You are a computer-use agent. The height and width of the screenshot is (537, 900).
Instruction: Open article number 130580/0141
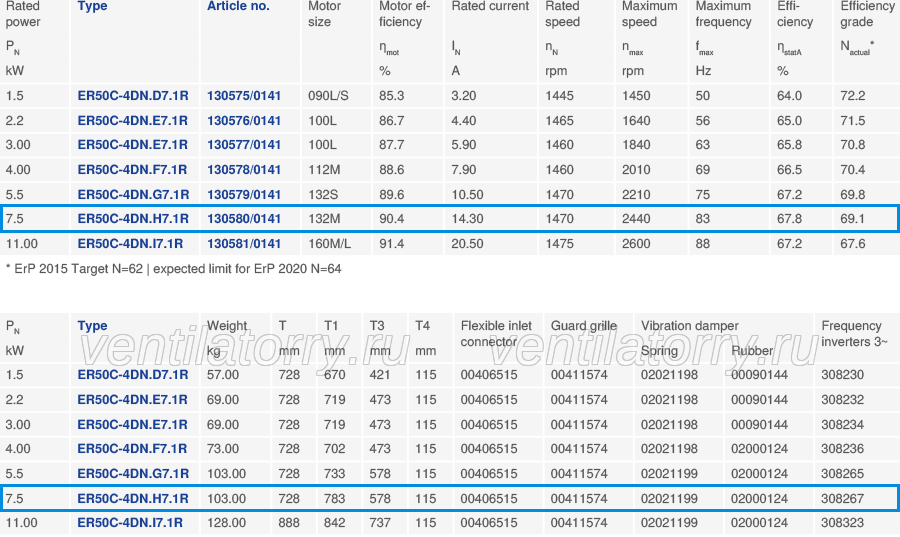[244, 219]
